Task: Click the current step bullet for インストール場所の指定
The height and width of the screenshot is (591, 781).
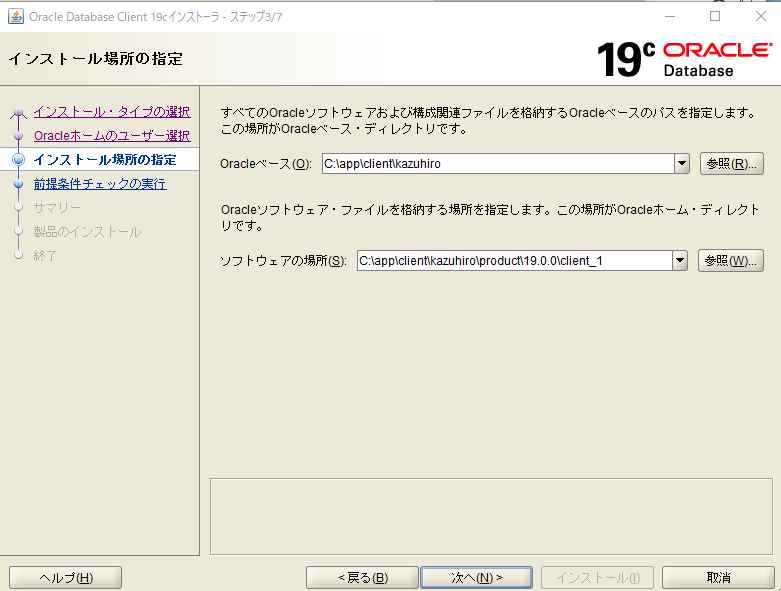Action: pos(17,160)
